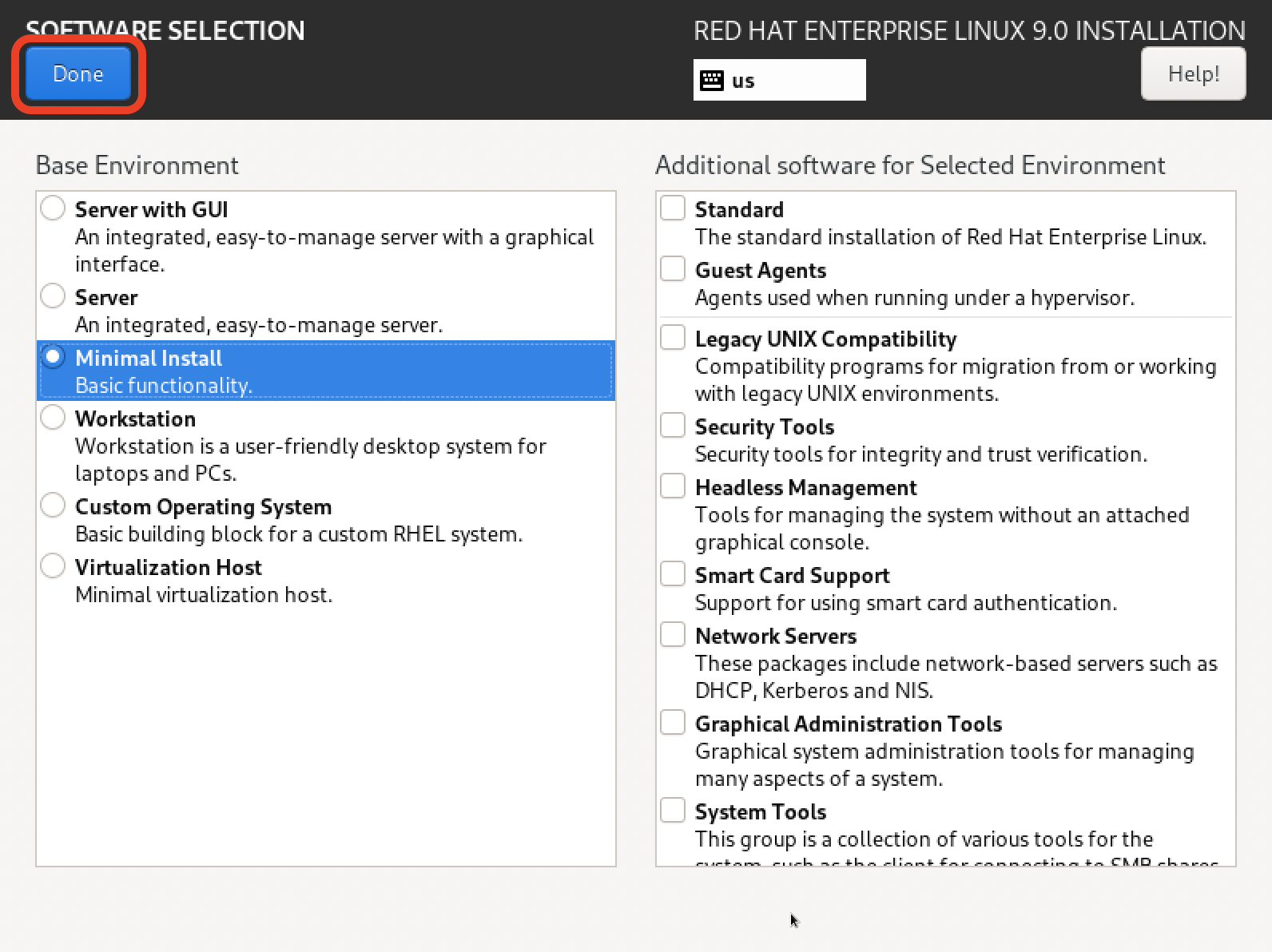Click the 'Minimal Install' title text
Viewport: 1272px width, 952px height.
149,358
